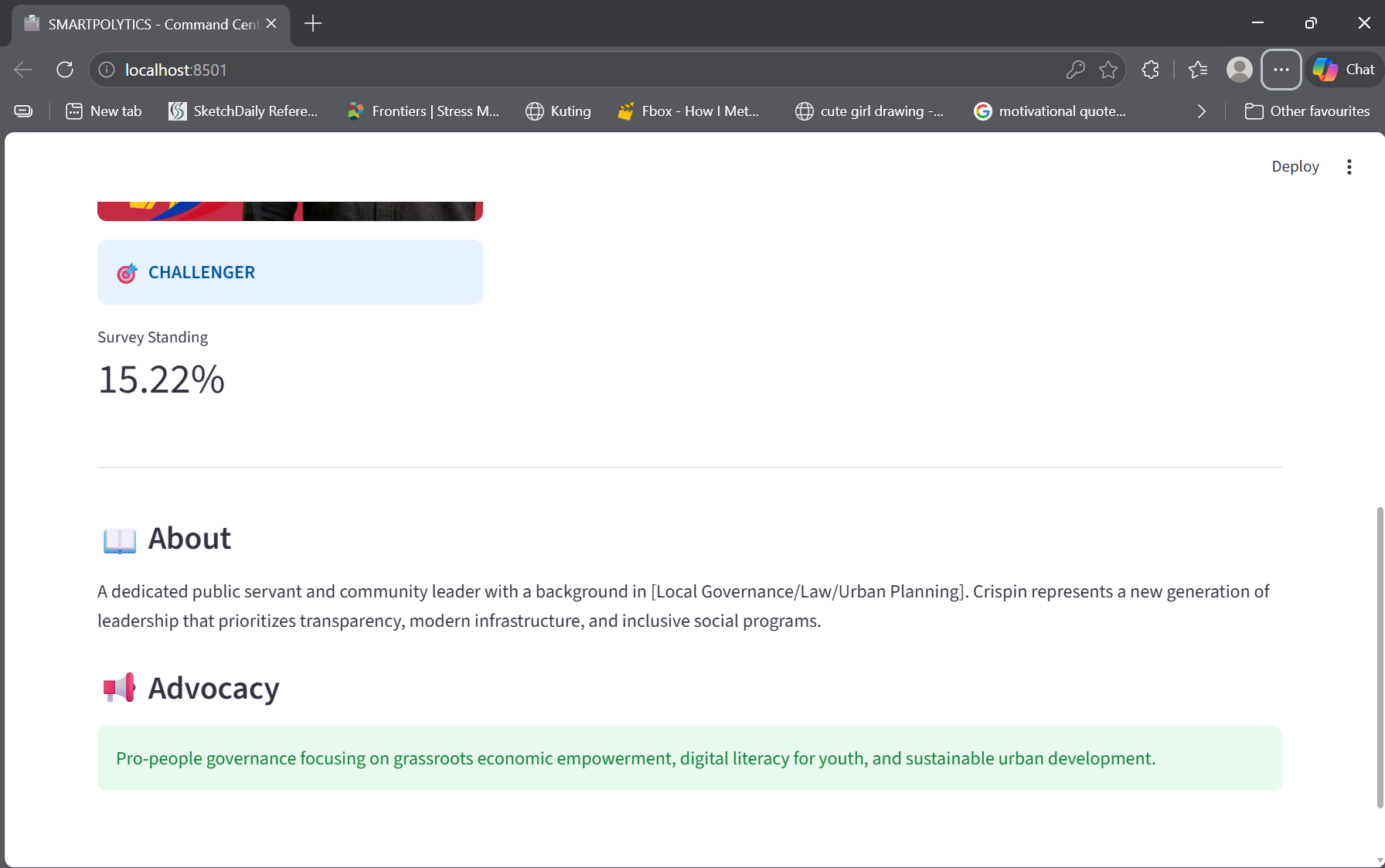Open the Copilot Chat button

coord(1344,70)
